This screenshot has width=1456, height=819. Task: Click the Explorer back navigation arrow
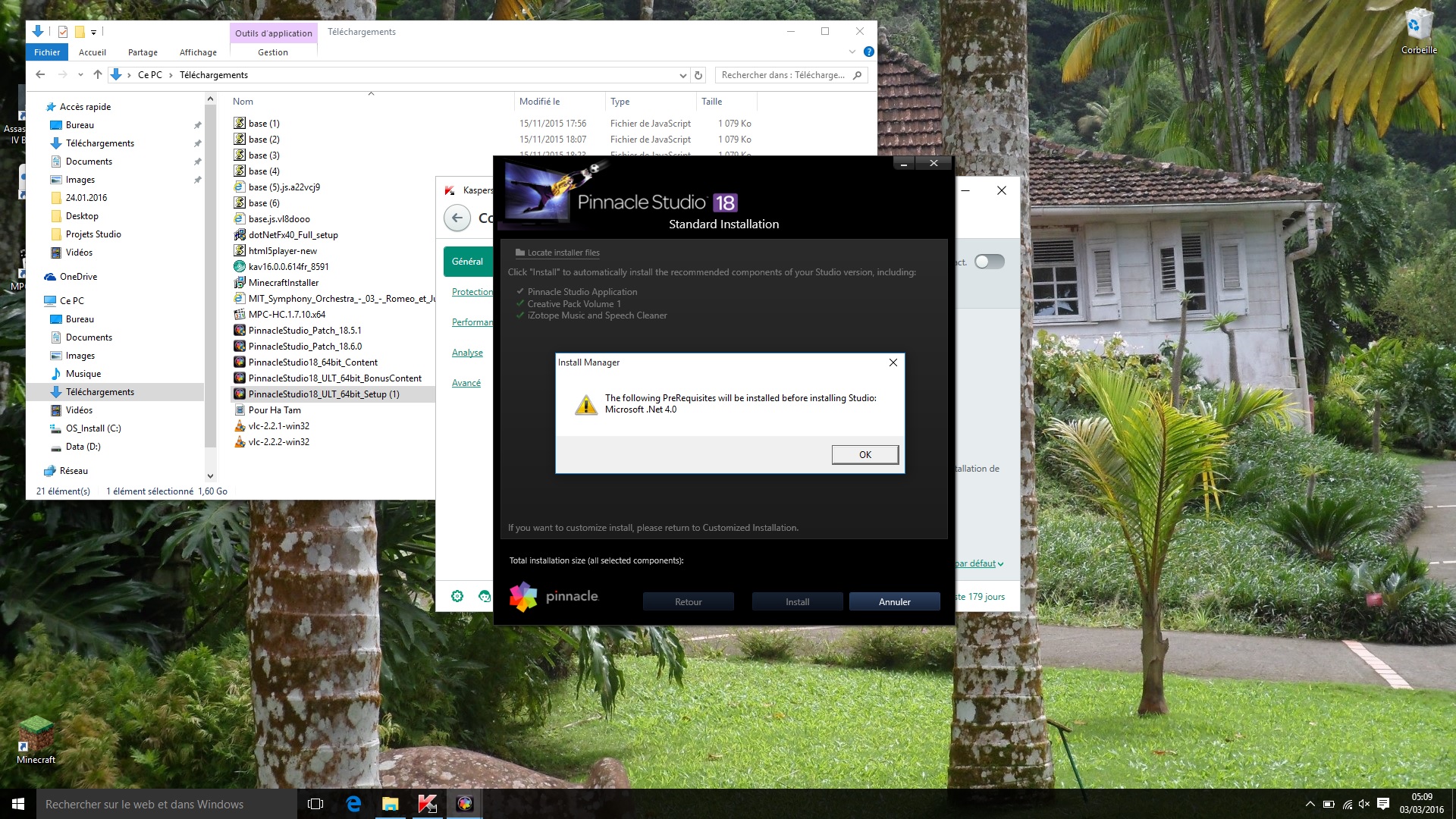(x=40, y=74)
